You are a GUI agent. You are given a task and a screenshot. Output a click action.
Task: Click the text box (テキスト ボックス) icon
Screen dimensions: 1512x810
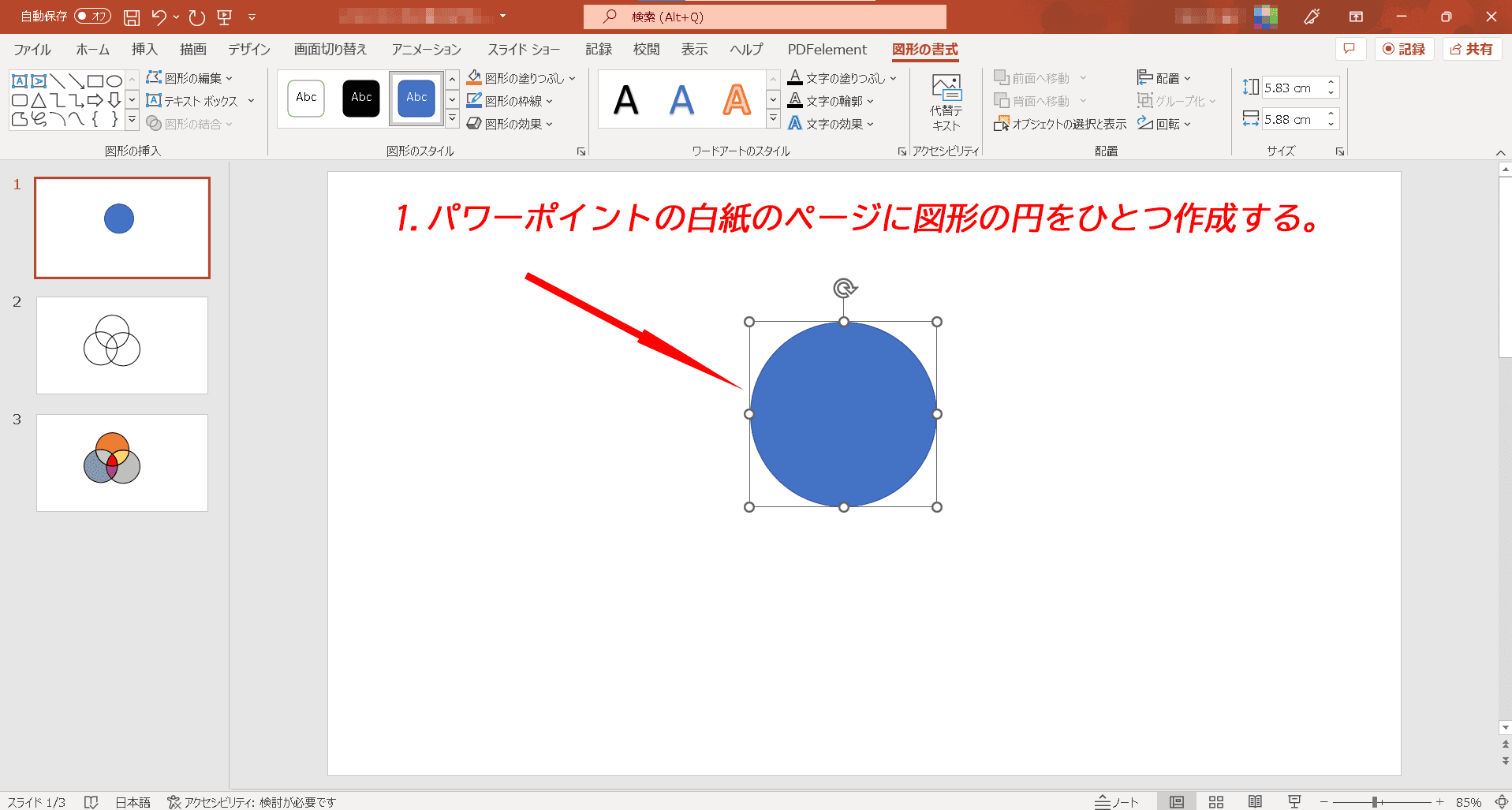155,101
